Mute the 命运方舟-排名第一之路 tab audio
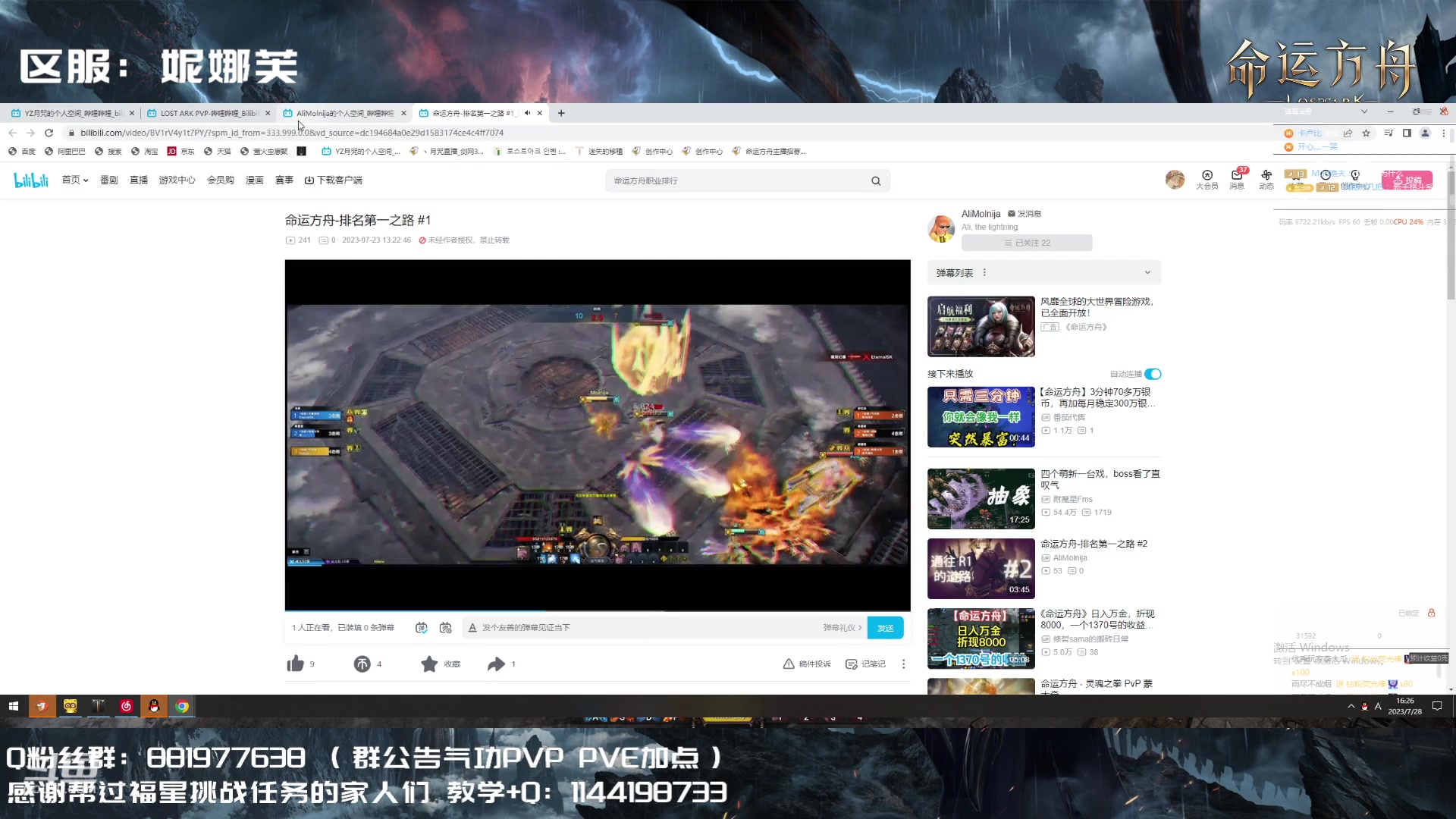This screenshot has width=1456, height=819. point(527,113)
